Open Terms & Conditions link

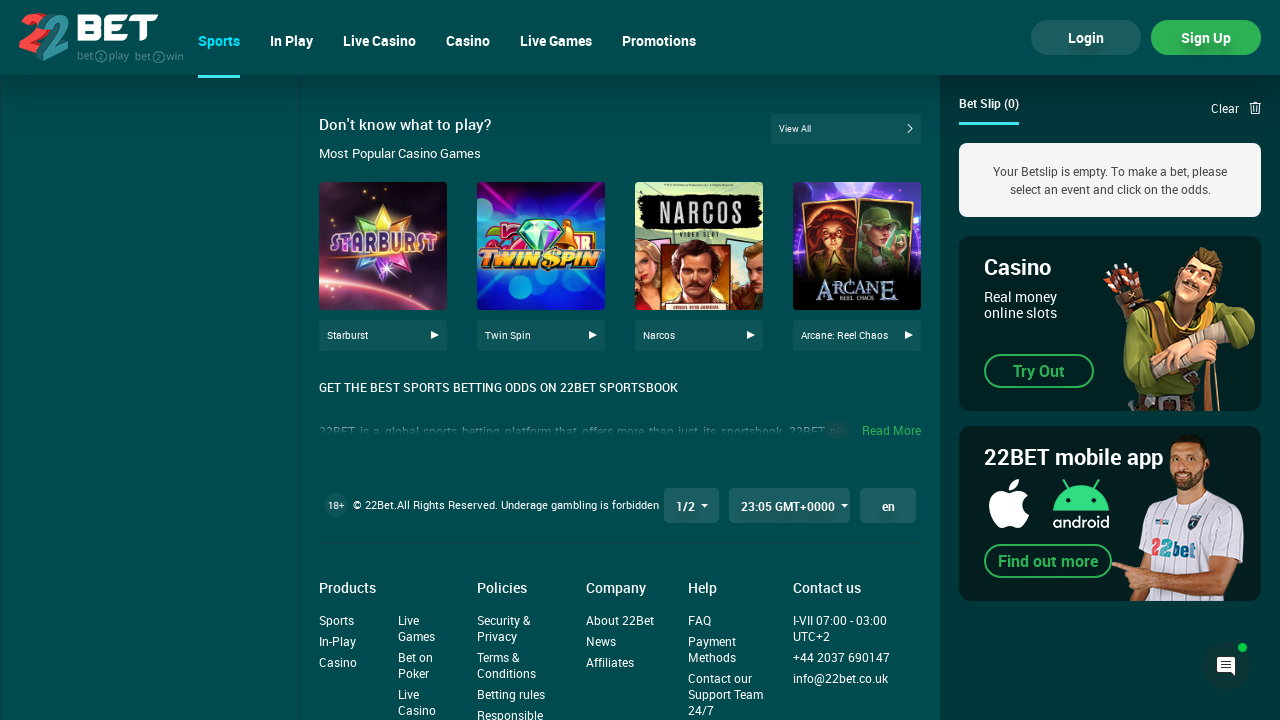coord(507,666)
